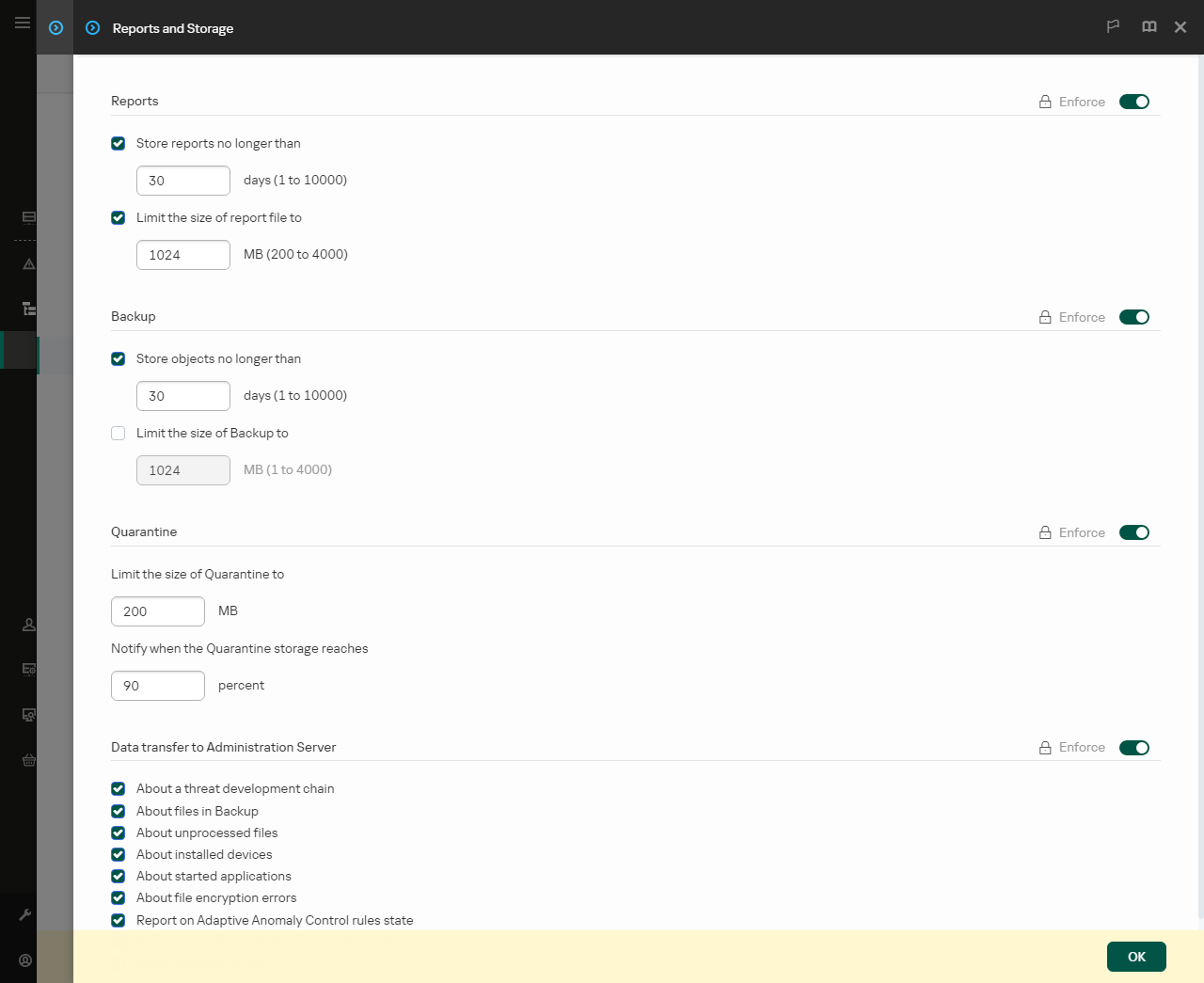Viewport: 1204px width, 983px height.
Task: Disable 'Report on Adaptive Anomaly Control rules state'
Action: pyautogui.click(x=118, y=920)
